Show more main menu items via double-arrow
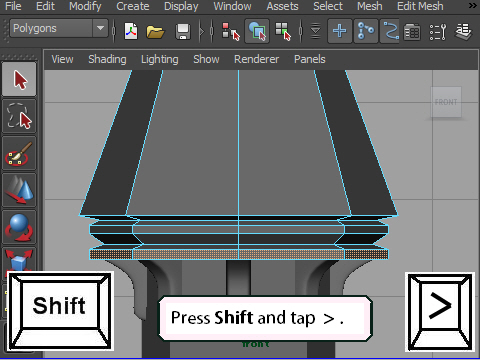Image resolution: width=480 pixels, height=360 pixels. [472, 6]
